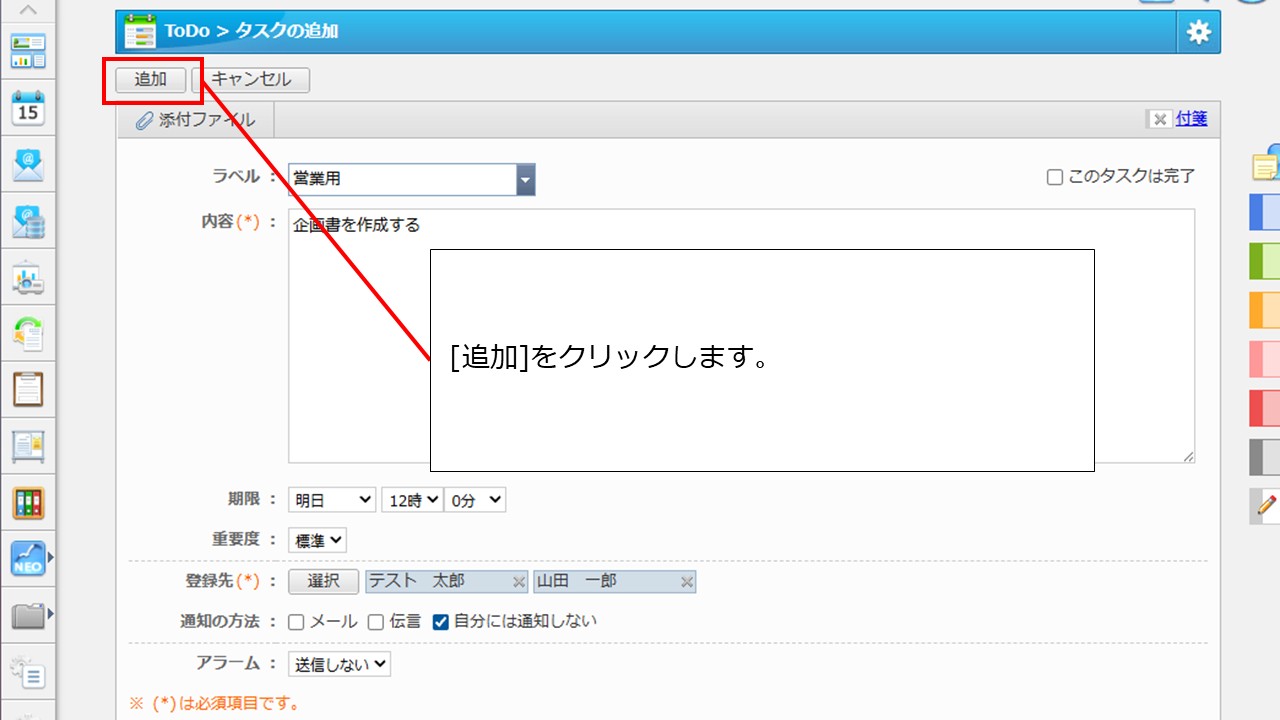Expand the 重要度 dropdown showing 標準
This screenshot has height=720, width=1280.
coord(317,540)
